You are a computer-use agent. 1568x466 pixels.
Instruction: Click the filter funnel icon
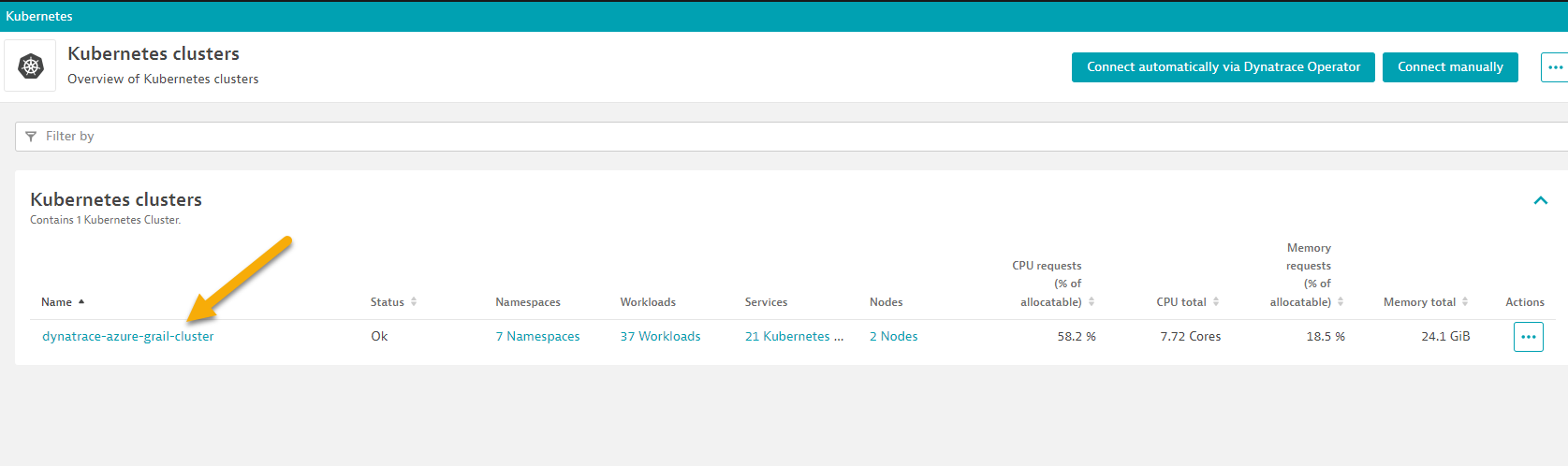coord(31,137)
